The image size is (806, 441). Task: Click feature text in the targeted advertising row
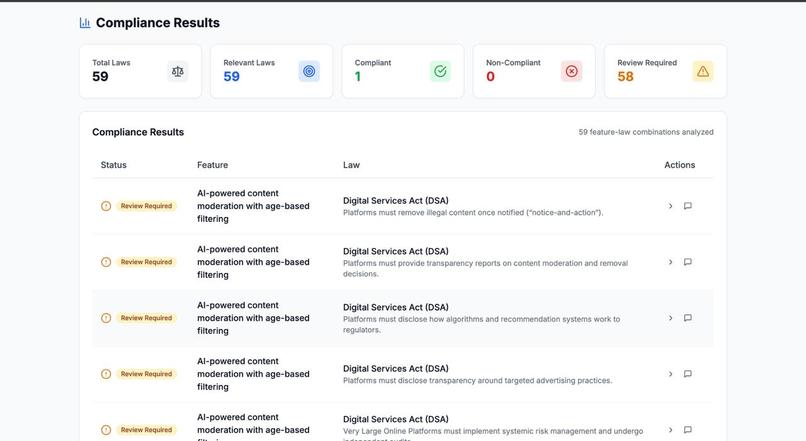253,374
